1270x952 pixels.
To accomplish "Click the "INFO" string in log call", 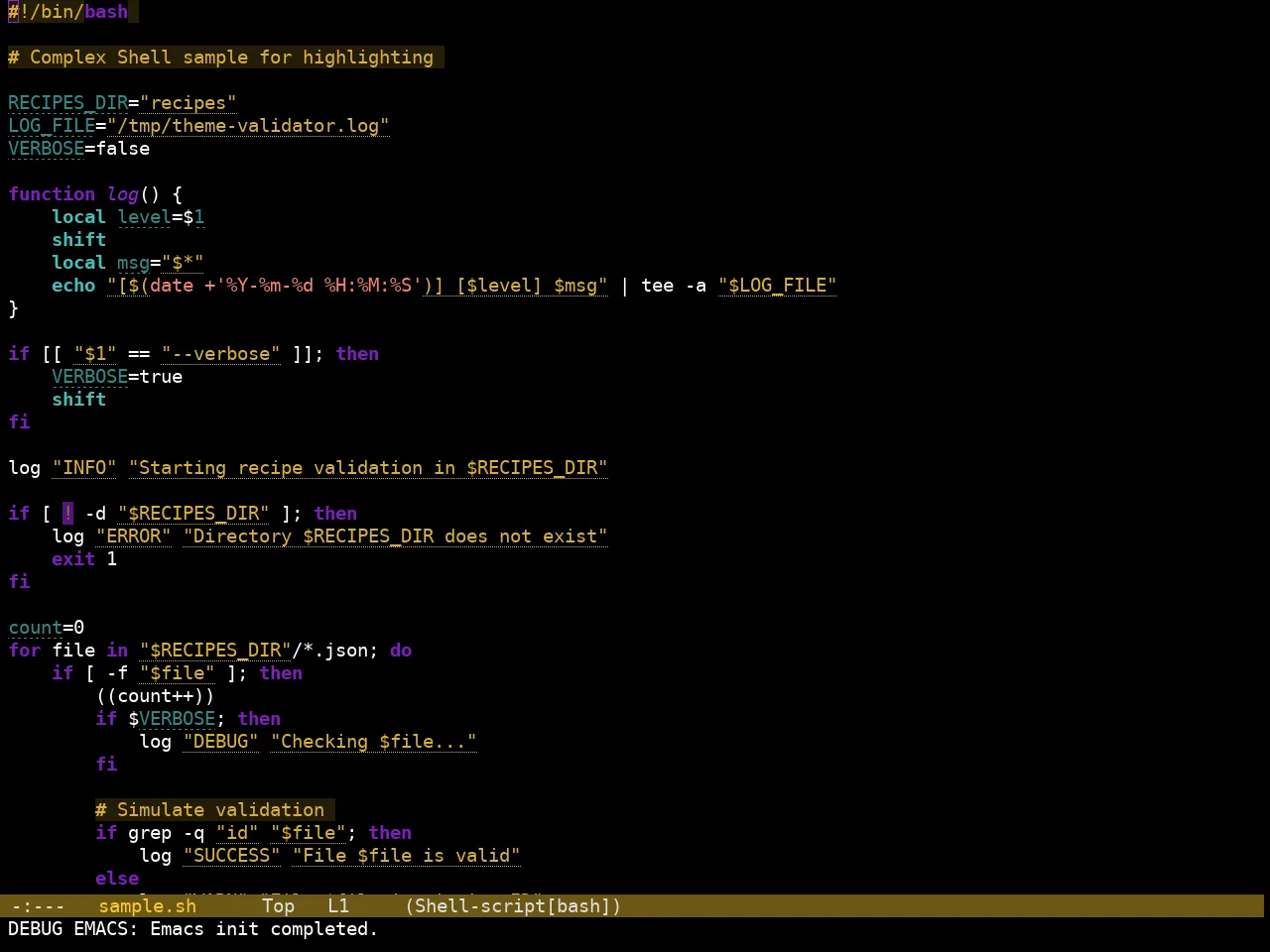I will coord(84,468).
